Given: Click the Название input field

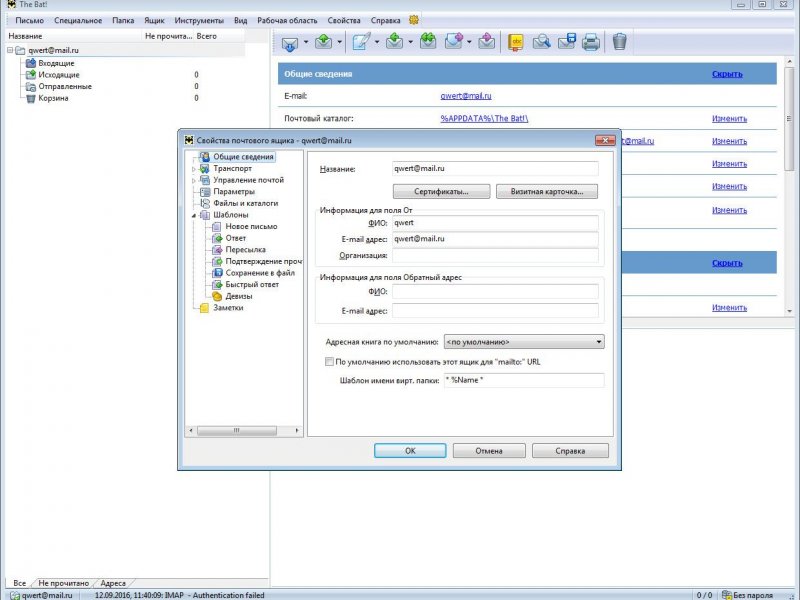Looking at the screenshot, I should [495, 168].
